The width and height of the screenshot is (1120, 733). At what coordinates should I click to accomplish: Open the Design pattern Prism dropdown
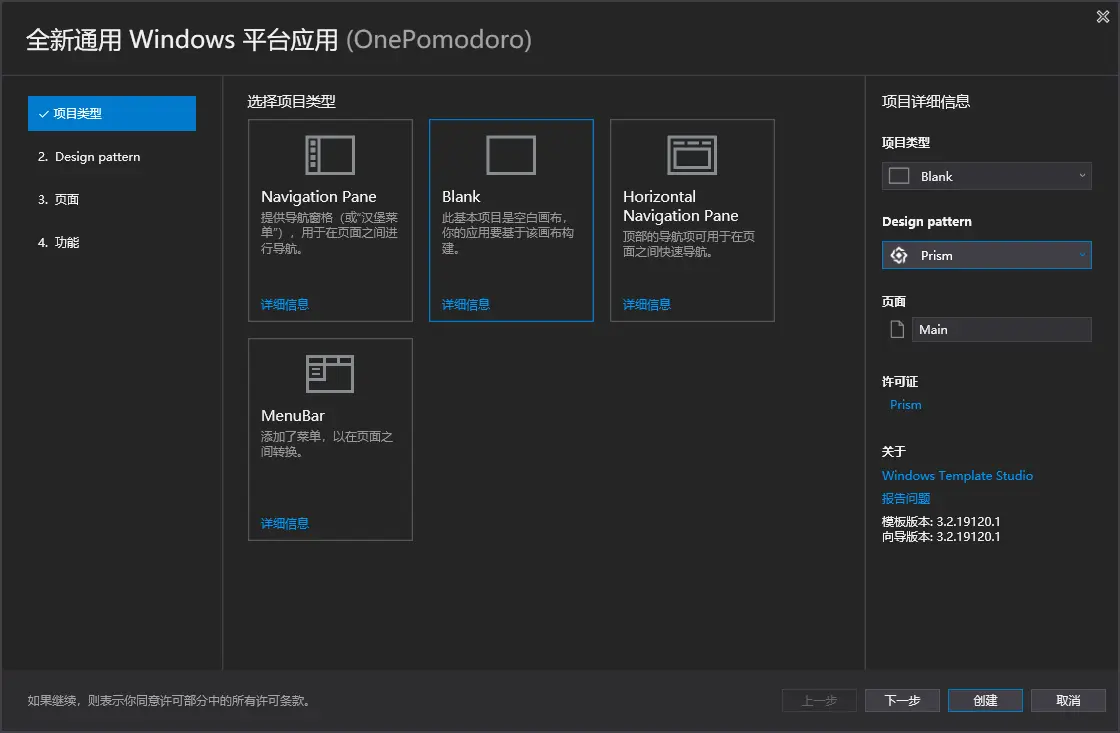(986, 255)
